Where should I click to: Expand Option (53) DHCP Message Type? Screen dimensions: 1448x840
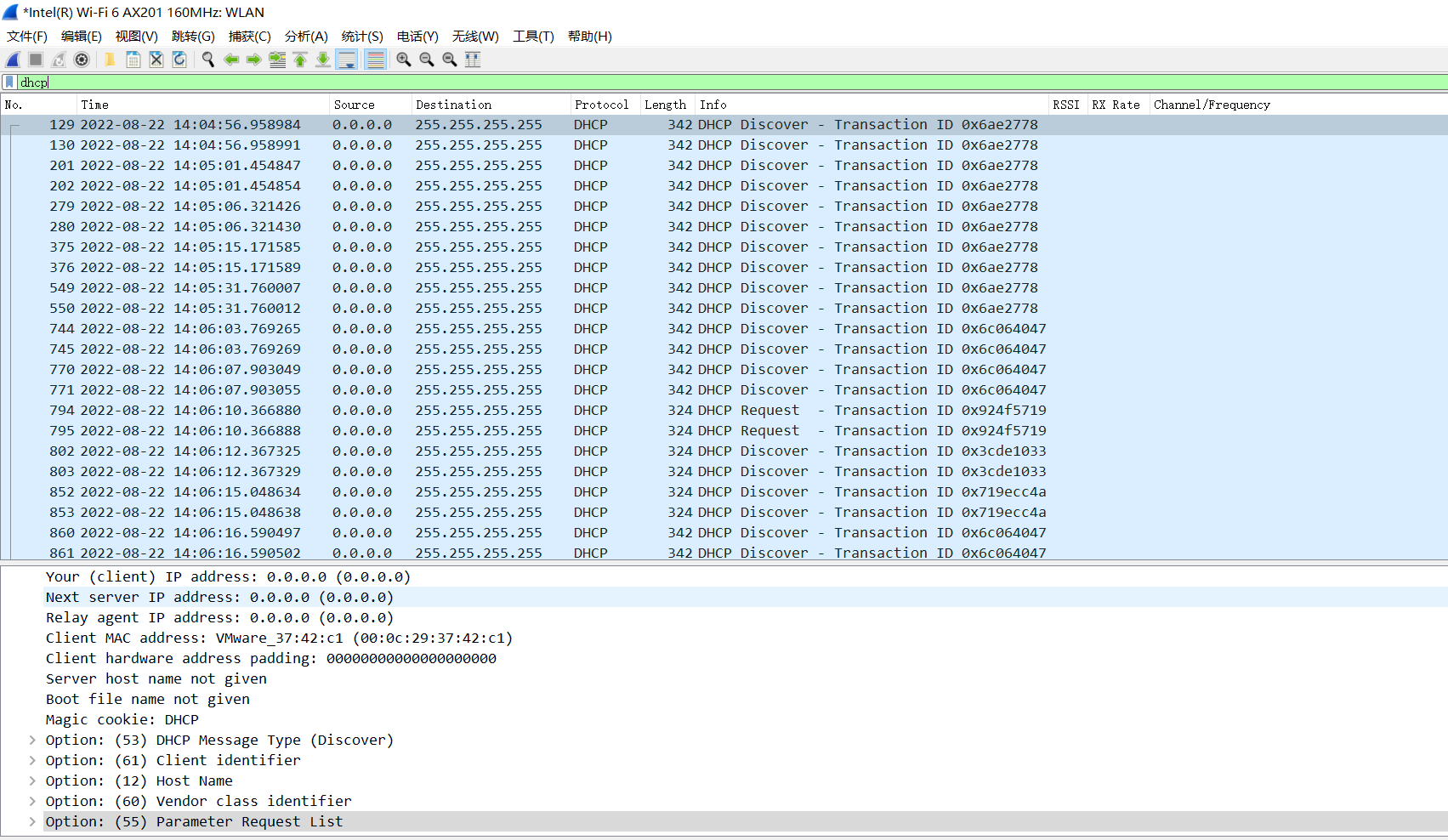[32, 741]
